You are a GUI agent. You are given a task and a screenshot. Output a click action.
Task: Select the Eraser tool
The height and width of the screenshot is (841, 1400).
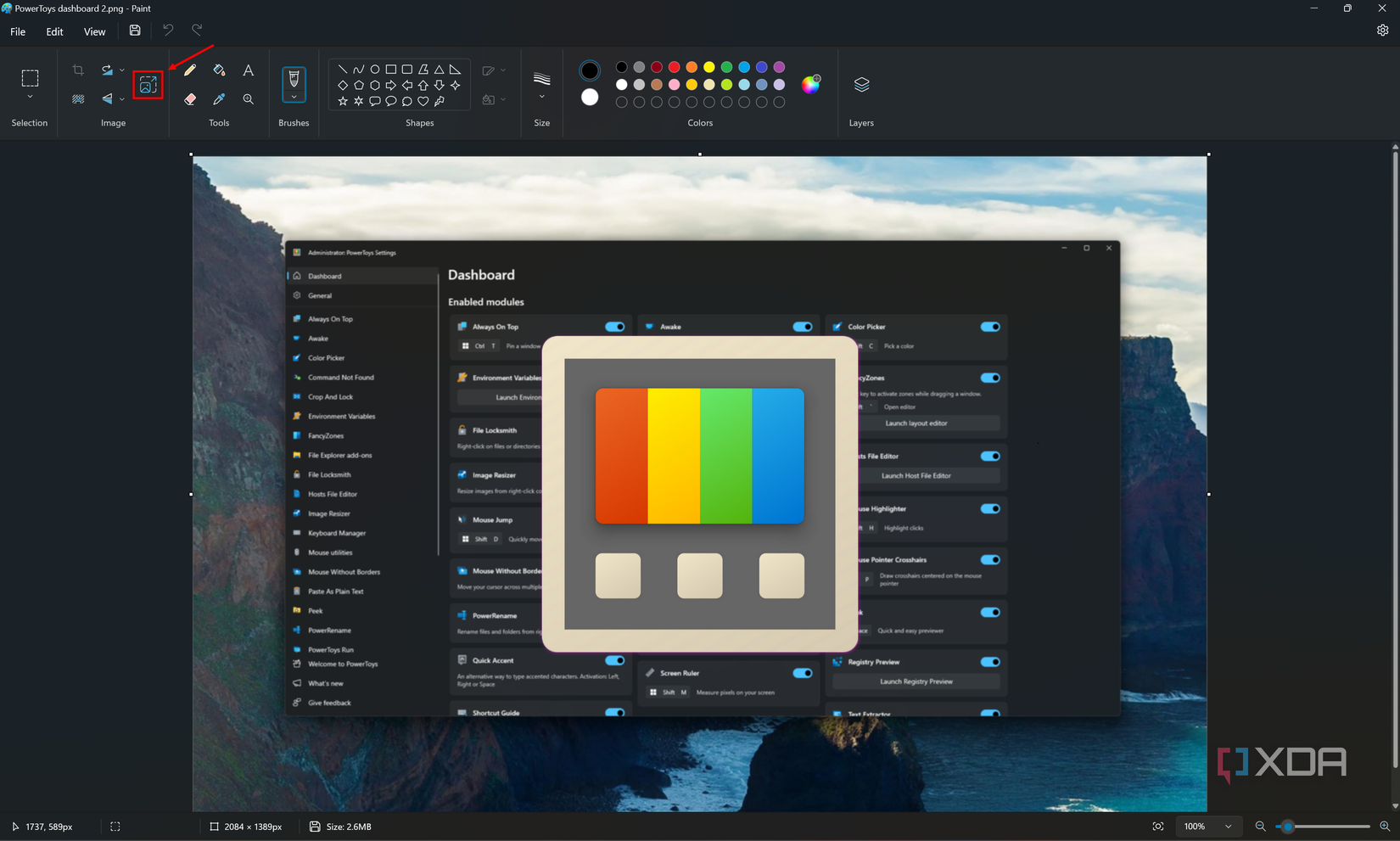click(190, 99)
